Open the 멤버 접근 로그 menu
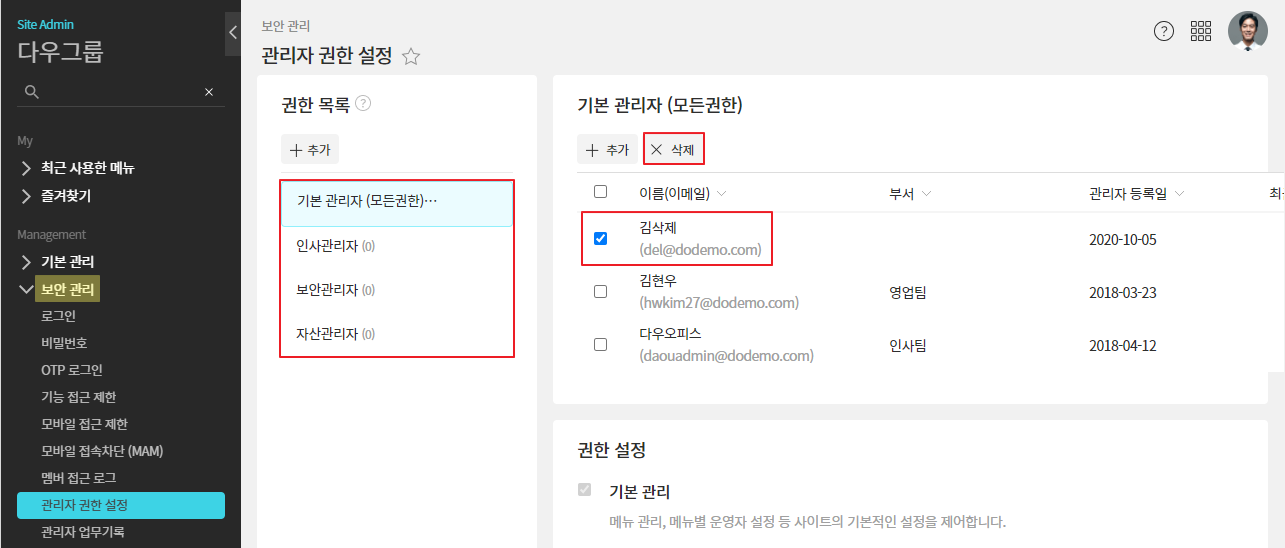This screenshot has height=548, width=1285. [x=79, y=478]
